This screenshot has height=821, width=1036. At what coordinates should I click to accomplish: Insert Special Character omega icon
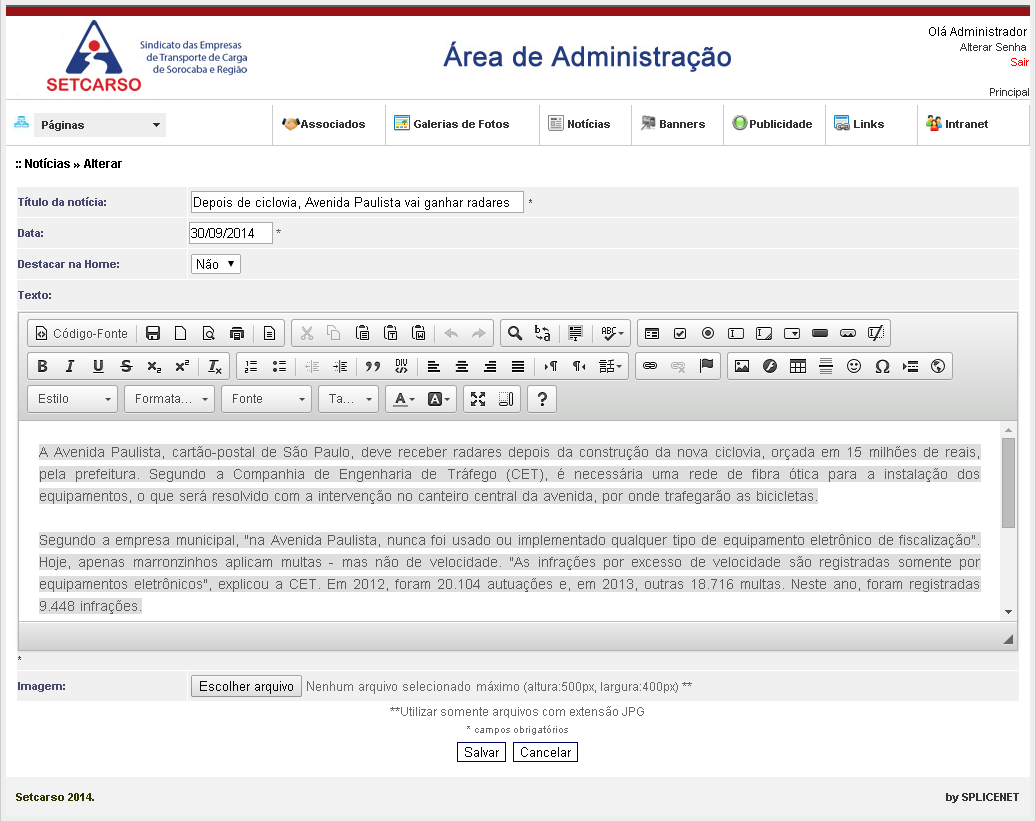pos(882,366)
